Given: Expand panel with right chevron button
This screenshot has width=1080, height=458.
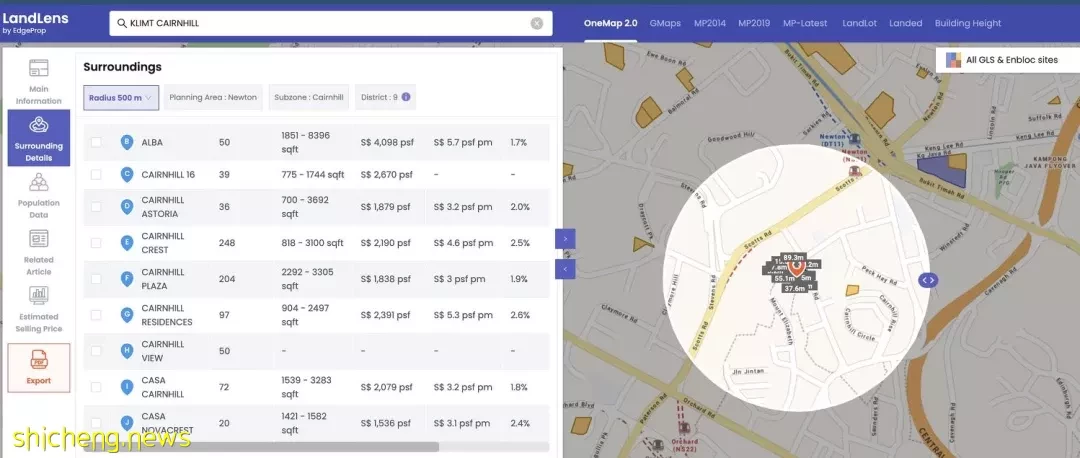Looking at the screenshot, I should click(565, 239).
